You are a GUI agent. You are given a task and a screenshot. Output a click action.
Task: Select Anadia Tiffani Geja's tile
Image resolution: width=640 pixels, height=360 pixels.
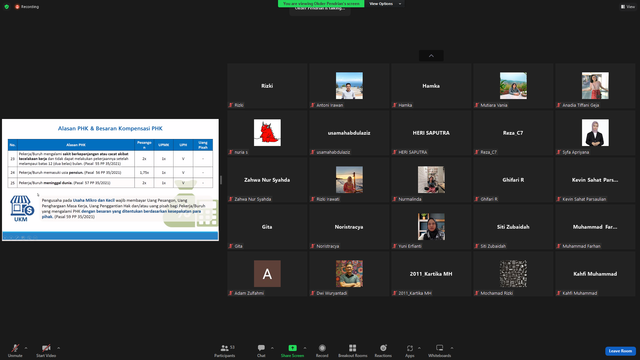click(595, 86)
